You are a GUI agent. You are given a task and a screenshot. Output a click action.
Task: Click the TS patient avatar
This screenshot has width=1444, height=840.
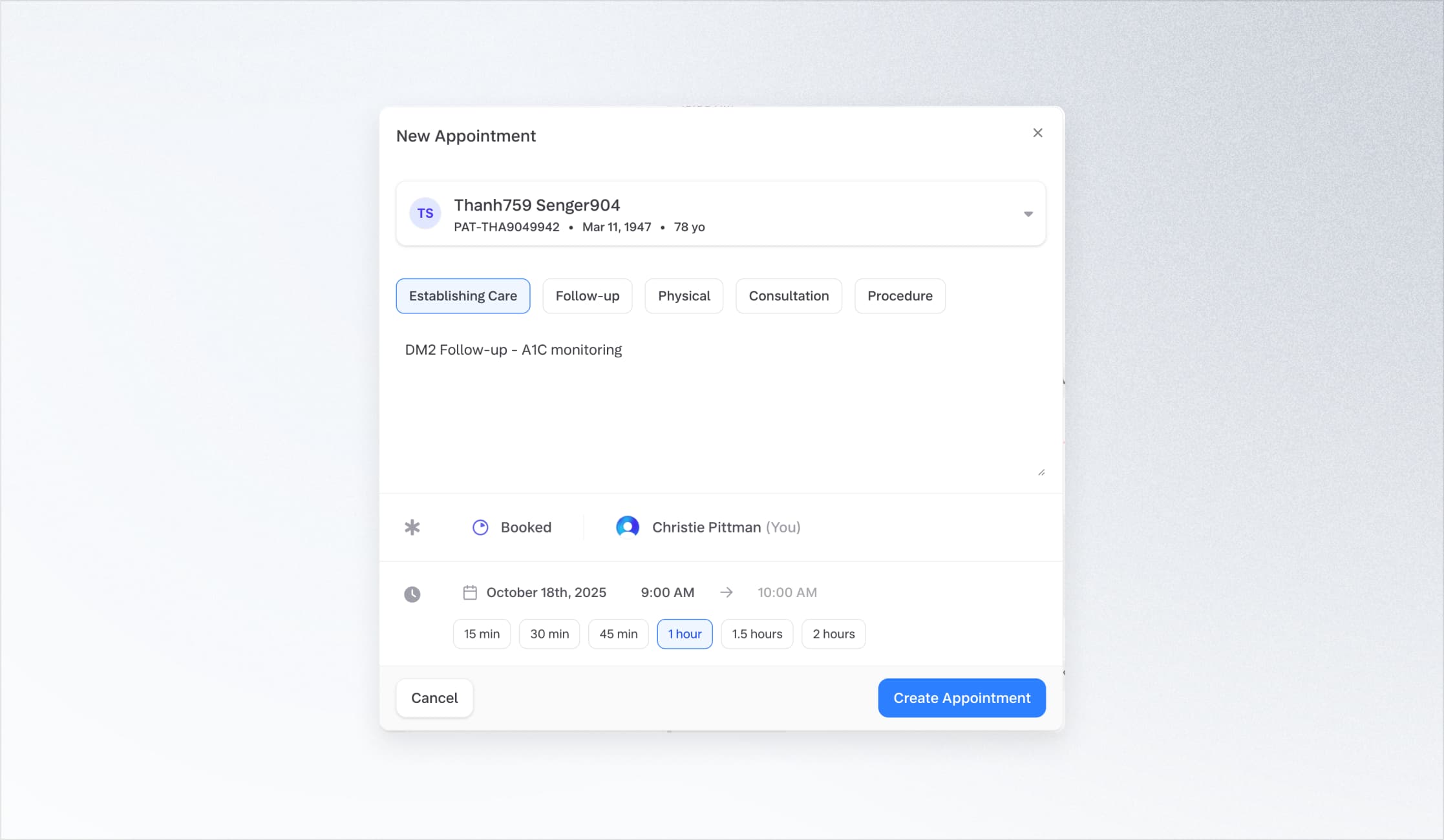pyautogui.click(x=425, y=213)
